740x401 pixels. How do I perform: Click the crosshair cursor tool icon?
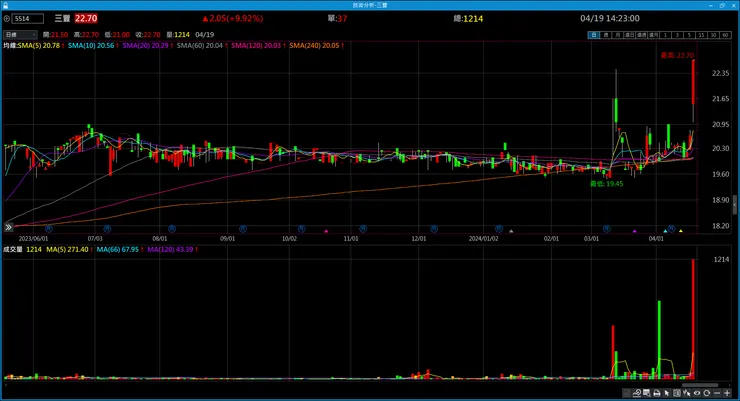(x=687, y=393)
